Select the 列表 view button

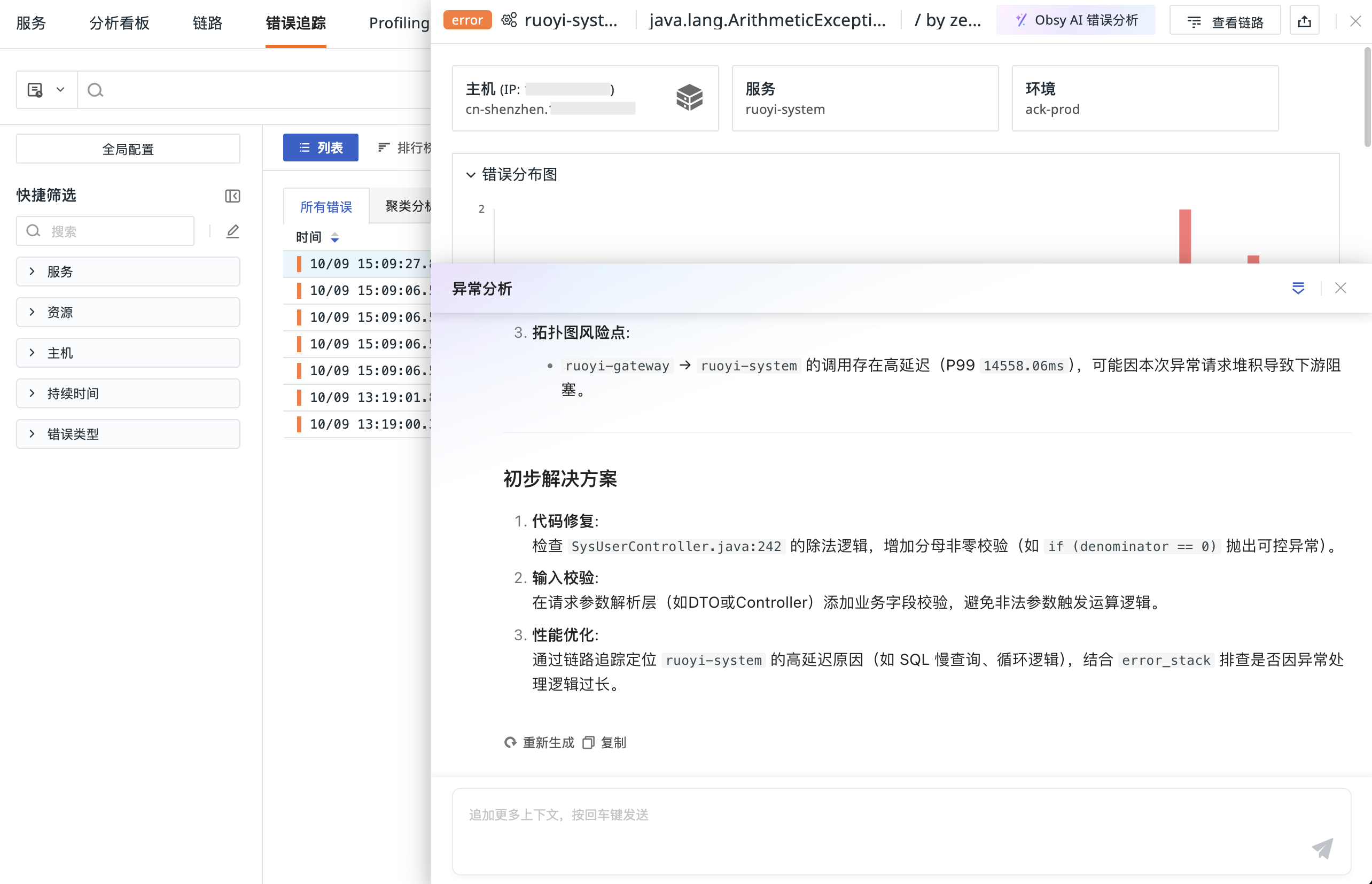click(321, 148)
